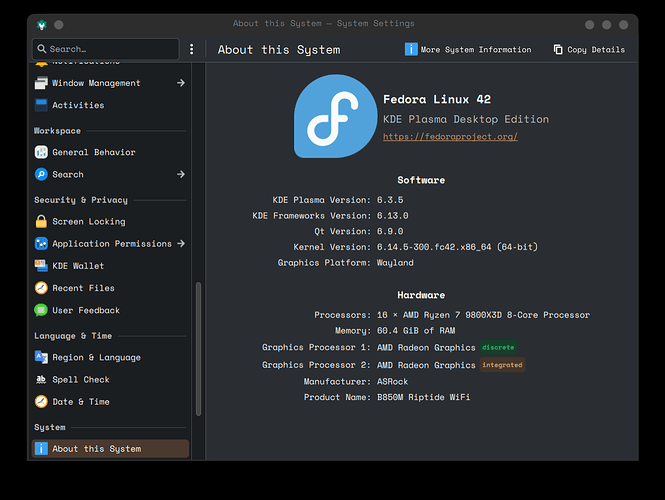
Task: Click KDE Frameworks Version value 6.13.0
Action: pyautogui.click(x=393, y=215)
